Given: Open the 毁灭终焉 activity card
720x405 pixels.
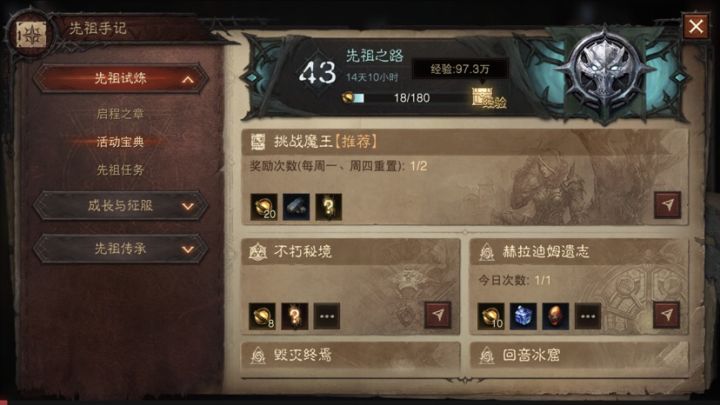Looking at the screenshot, I should tap(351, 355).
